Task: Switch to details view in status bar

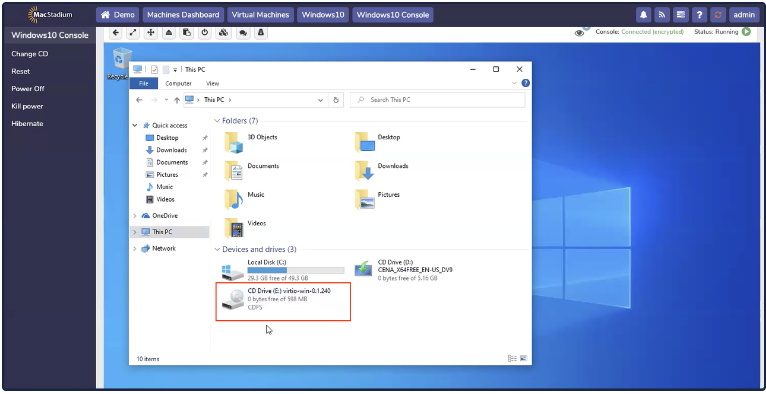Action: tap(512, 358)
